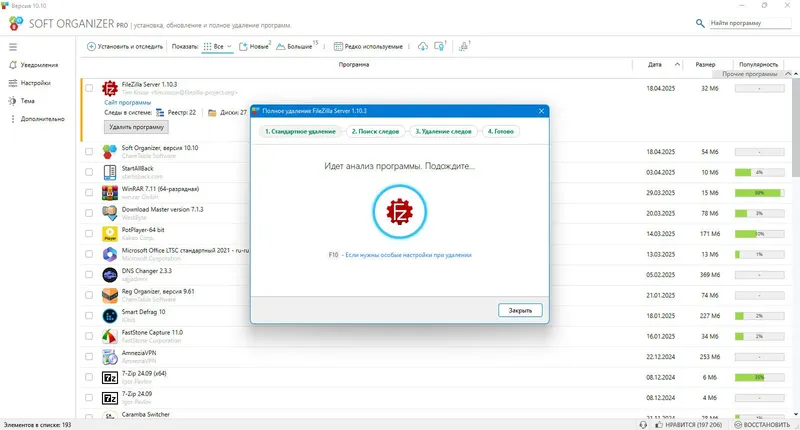Select step 2. Поиск следов tab

375,132
